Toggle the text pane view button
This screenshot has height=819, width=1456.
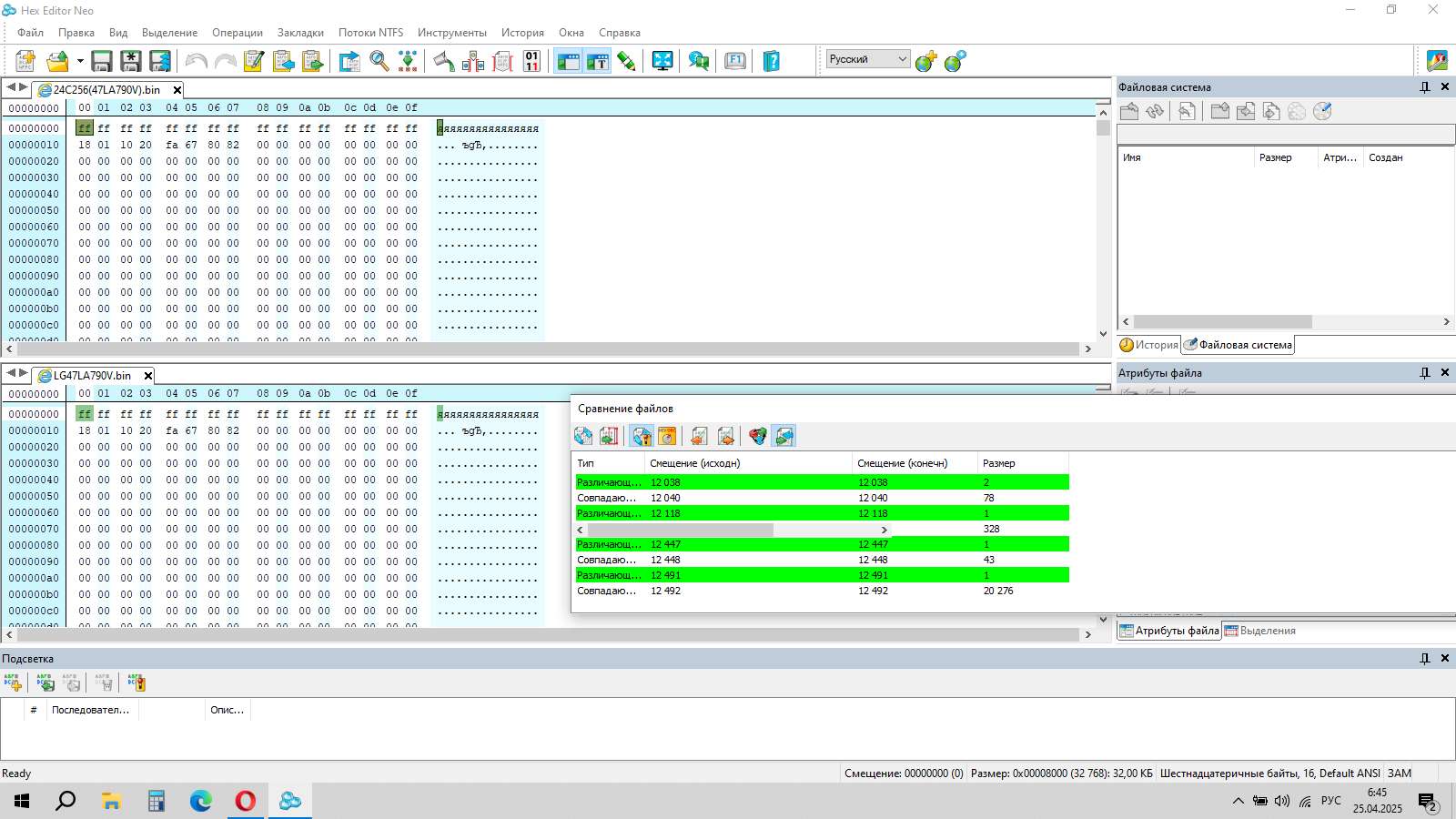click(x=597, y=61)
